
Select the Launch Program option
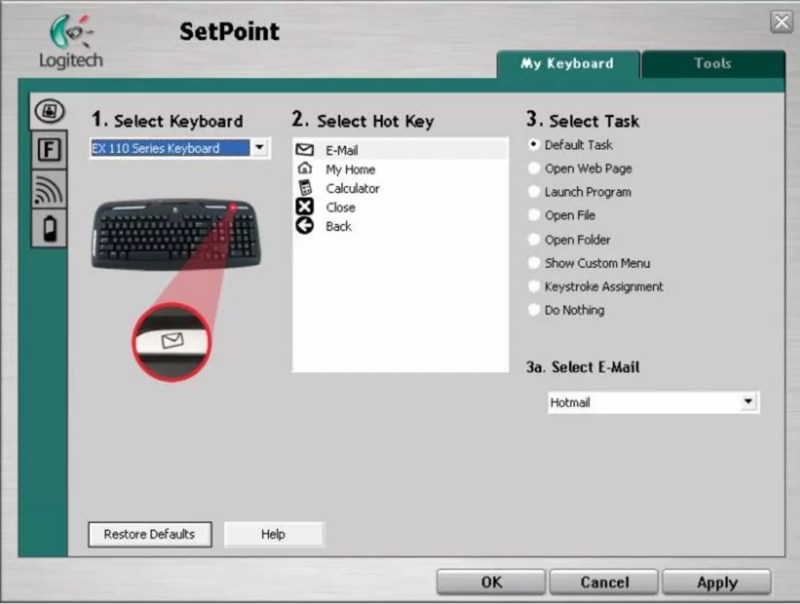[x=580, y=192]
